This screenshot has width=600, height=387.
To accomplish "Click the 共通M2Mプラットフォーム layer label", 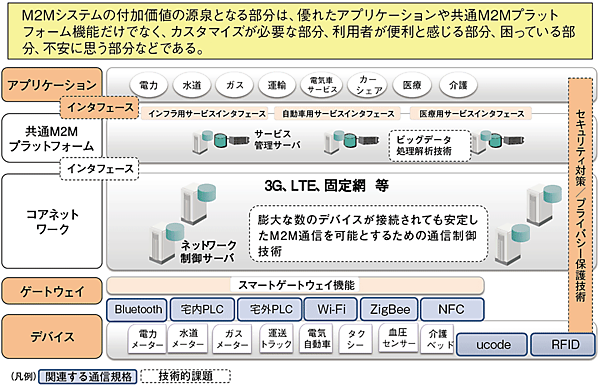I will pyautogui.click(x=52, y=139).
